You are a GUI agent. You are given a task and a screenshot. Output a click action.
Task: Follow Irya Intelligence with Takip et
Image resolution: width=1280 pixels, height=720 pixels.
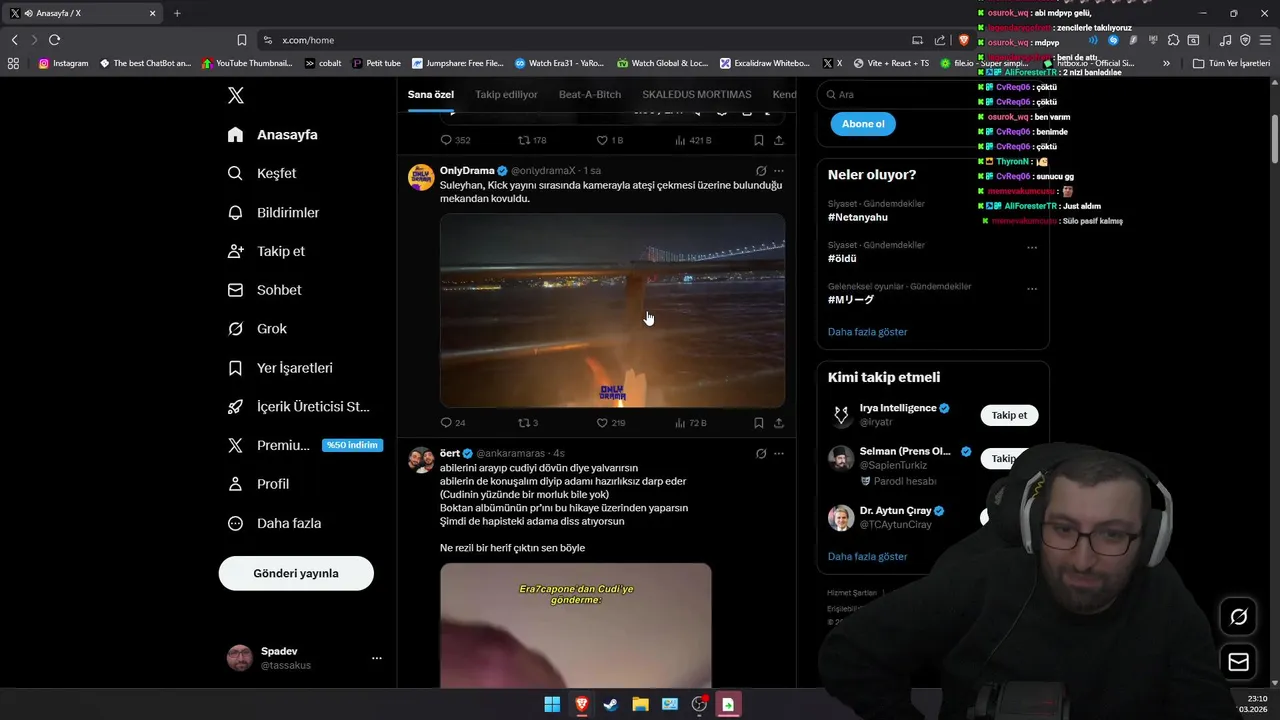coord(1009,415)
